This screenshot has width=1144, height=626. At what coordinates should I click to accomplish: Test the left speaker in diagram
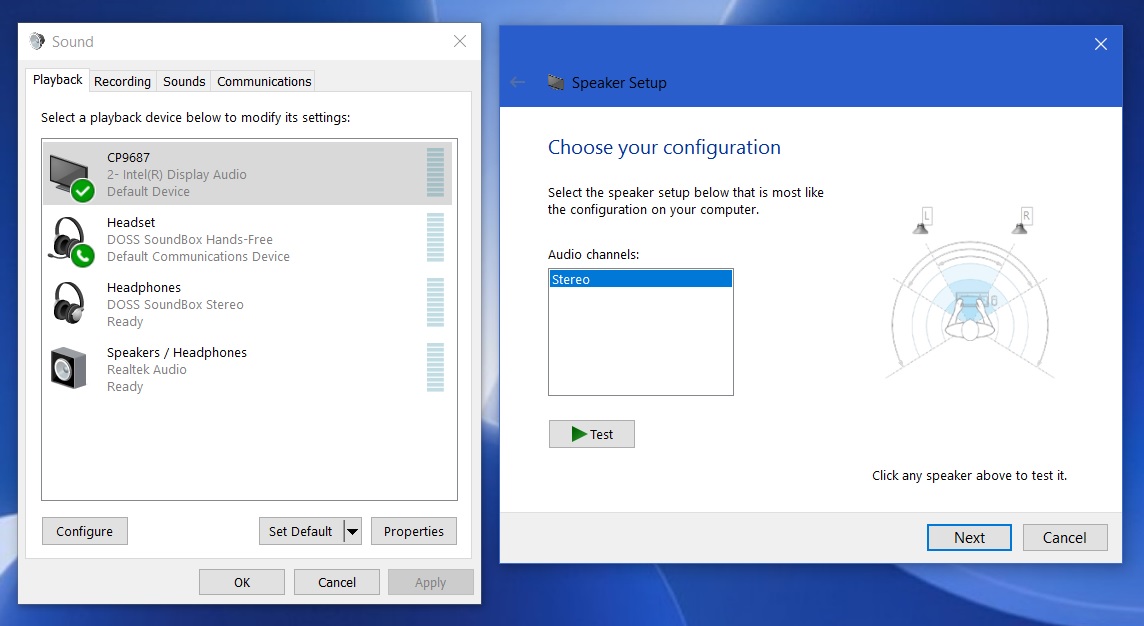tap(922, 222)
